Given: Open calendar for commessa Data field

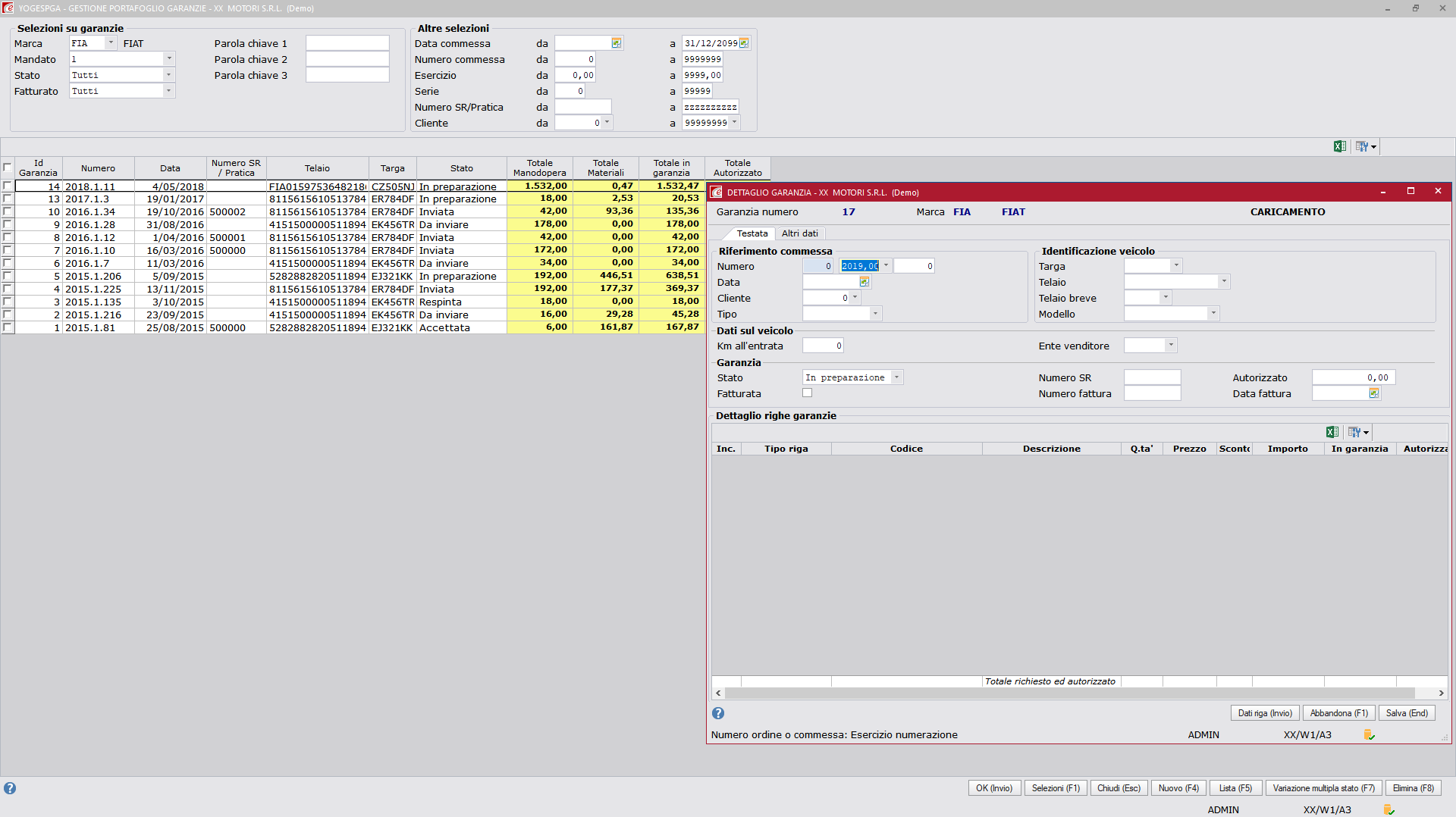Looking at the screenshot, I should 864,282.
